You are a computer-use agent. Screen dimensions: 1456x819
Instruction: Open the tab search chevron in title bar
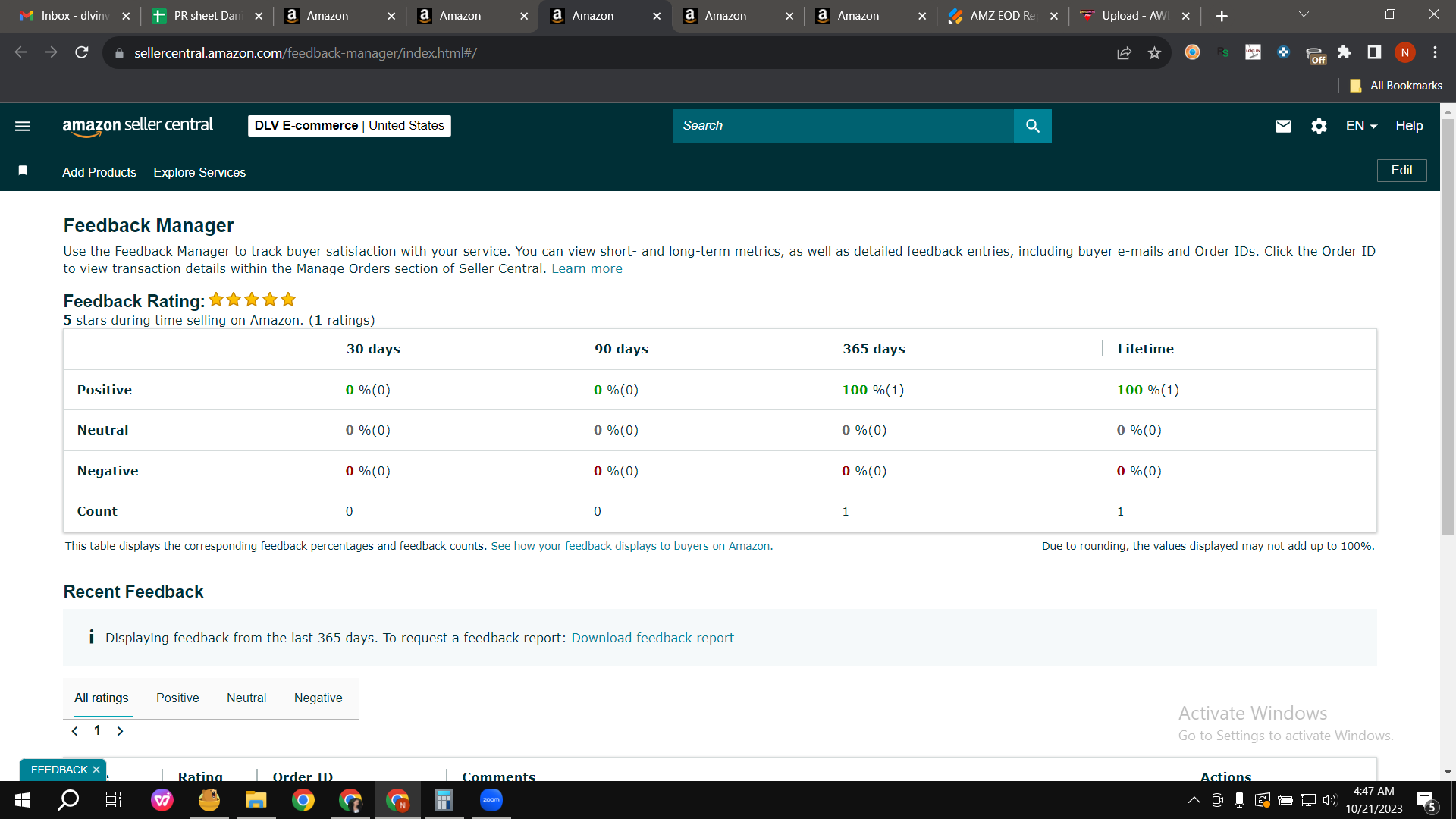[1304, 15]
